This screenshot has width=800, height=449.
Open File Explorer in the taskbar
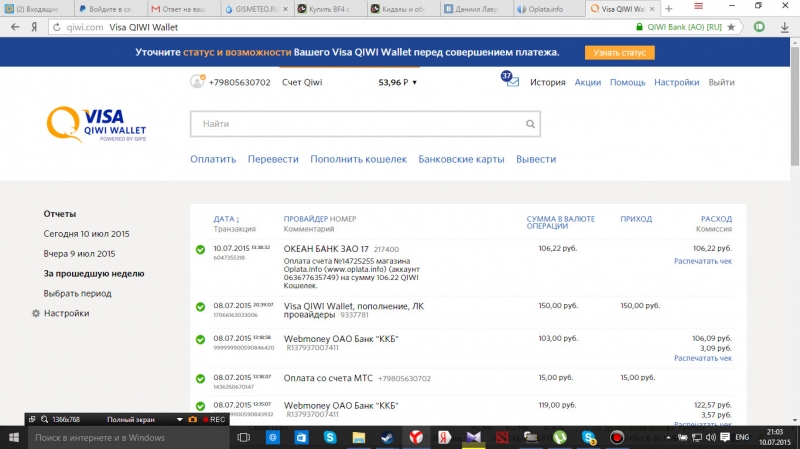[359, 438]
